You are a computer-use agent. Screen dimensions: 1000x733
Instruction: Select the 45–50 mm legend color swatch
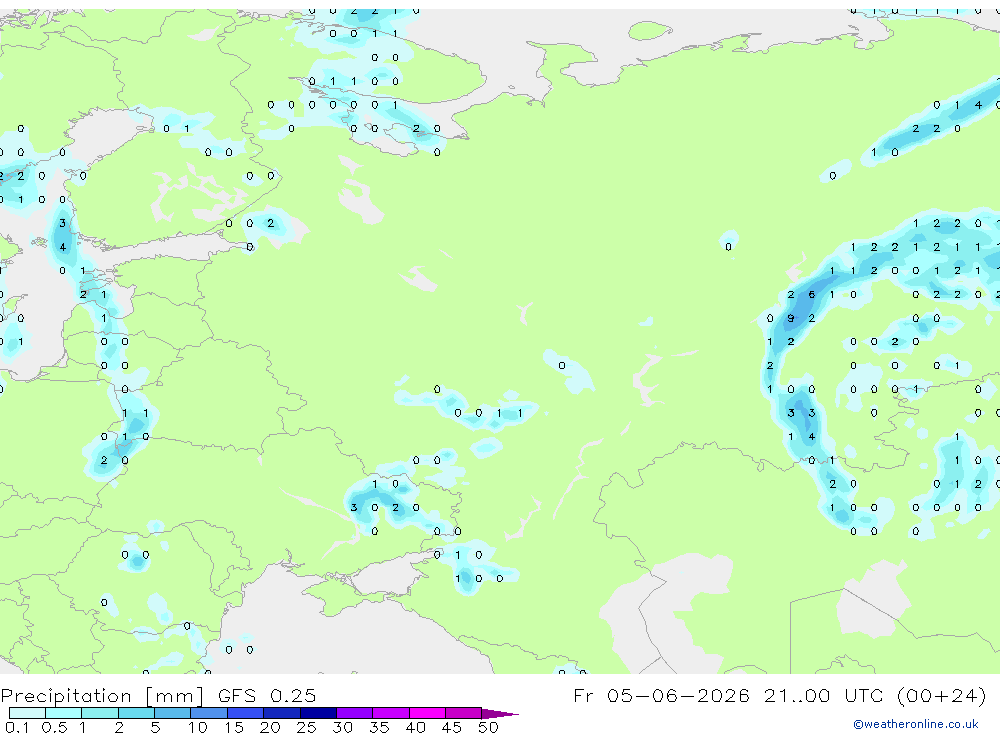point(464,713)
